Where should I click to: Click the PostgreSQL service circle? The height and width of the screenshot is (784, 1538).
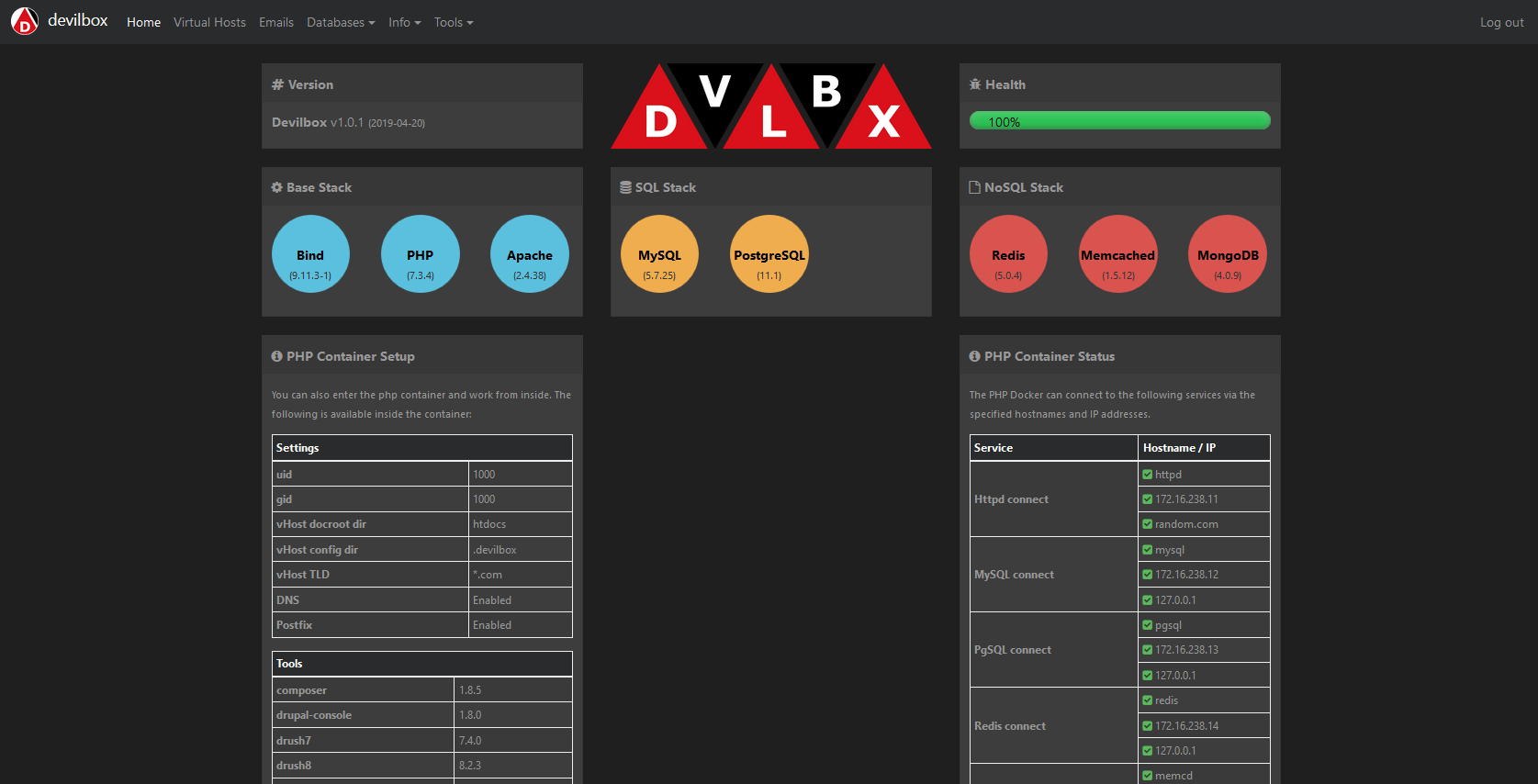click(769, 254)
